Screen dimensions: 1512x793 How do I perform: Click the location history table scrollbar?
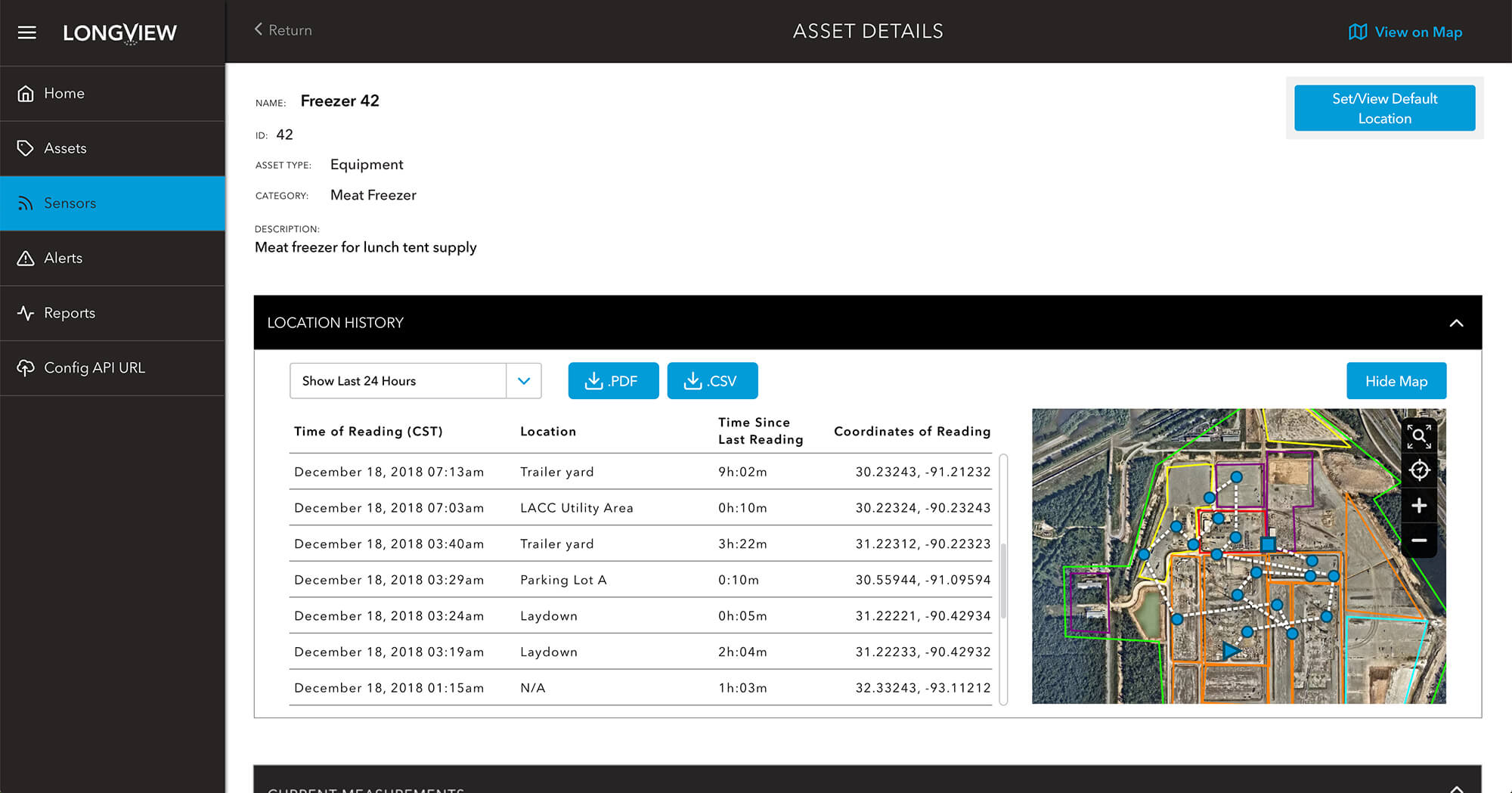1003,579
